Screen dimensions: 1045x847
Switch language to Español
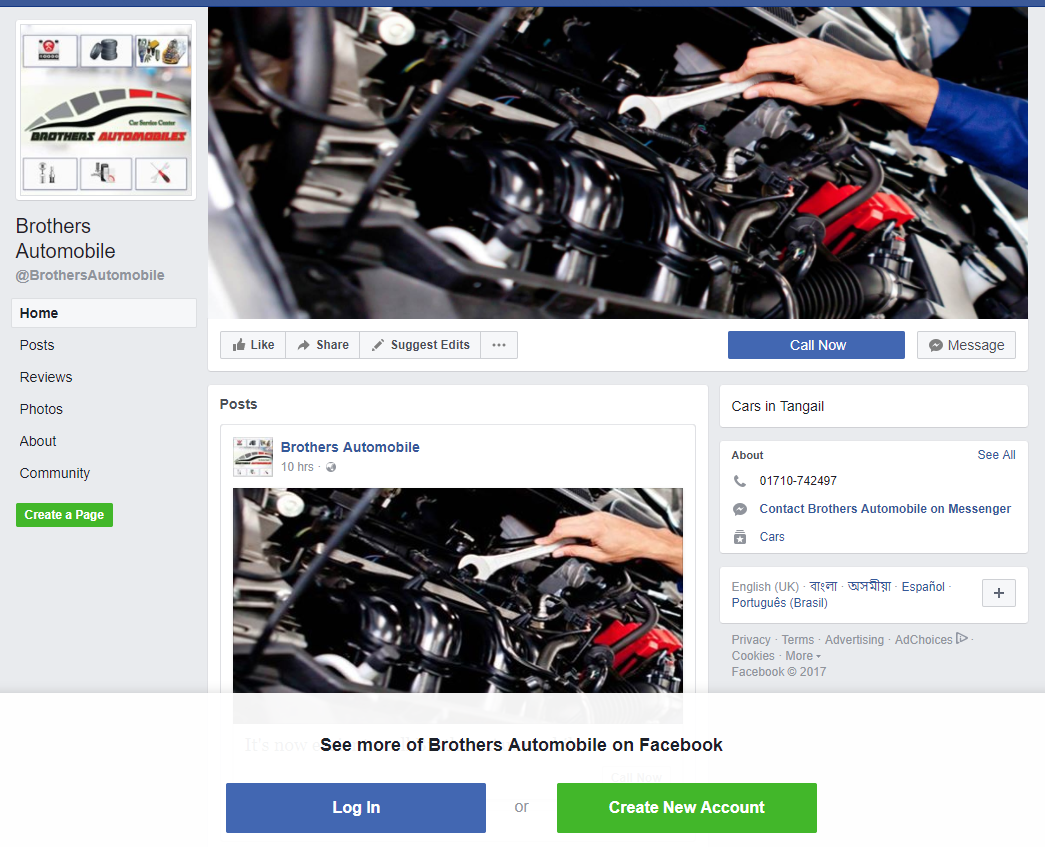(x=923, y=586)
